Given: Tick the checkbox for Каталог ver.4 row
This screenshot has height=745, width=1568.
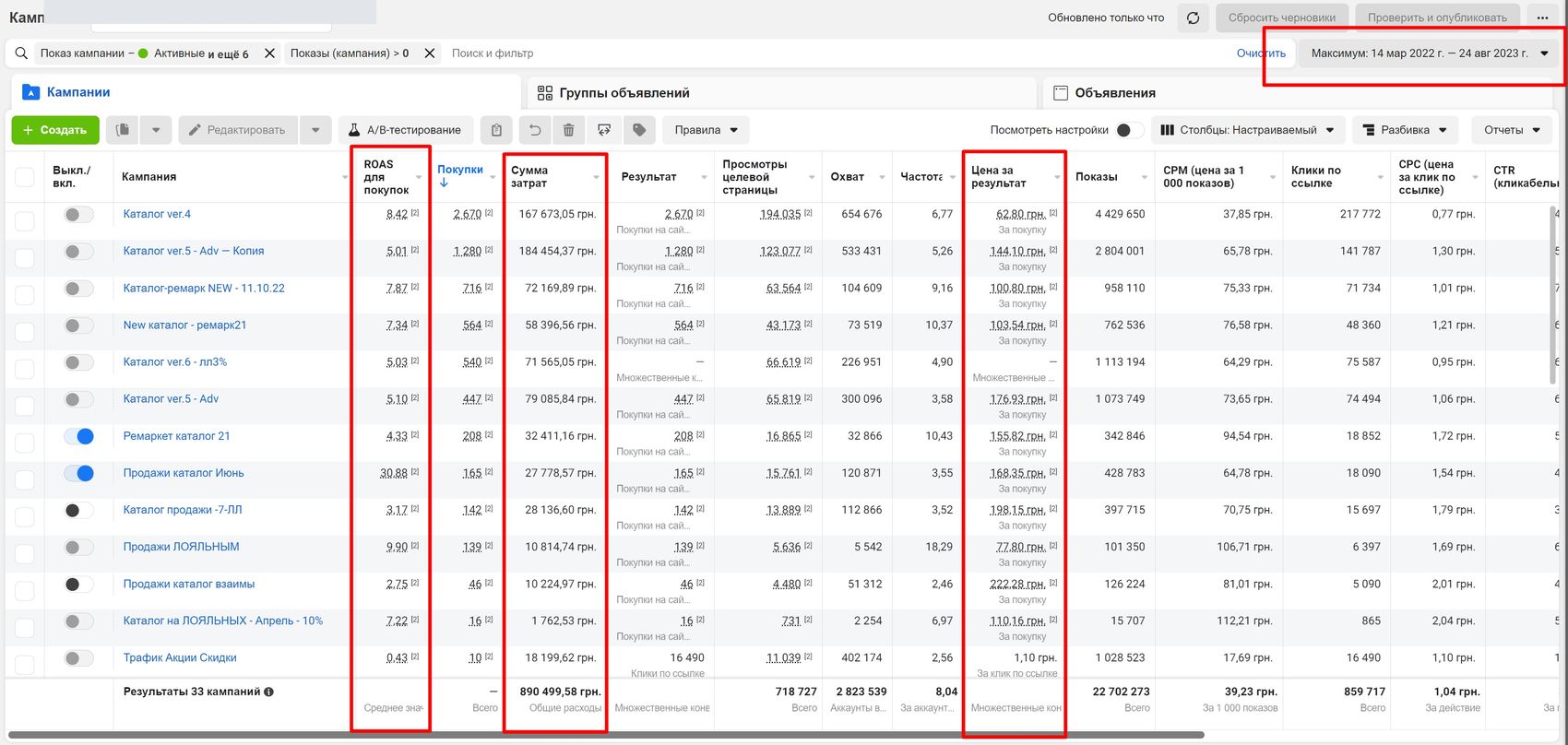Looking at the screenshot, I should point(25,220).
